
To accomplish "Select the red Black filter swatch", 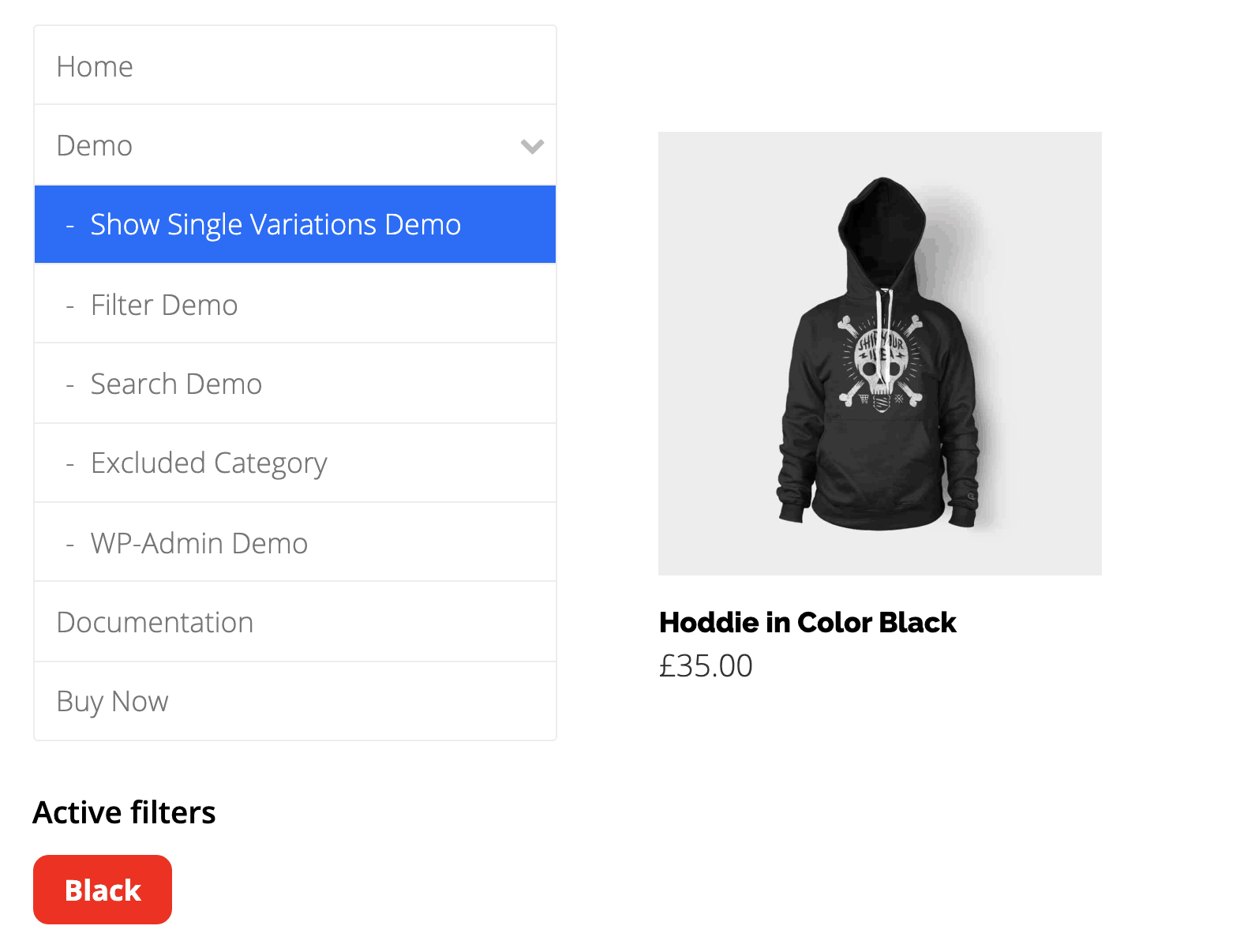I will (x=102, y=890).
